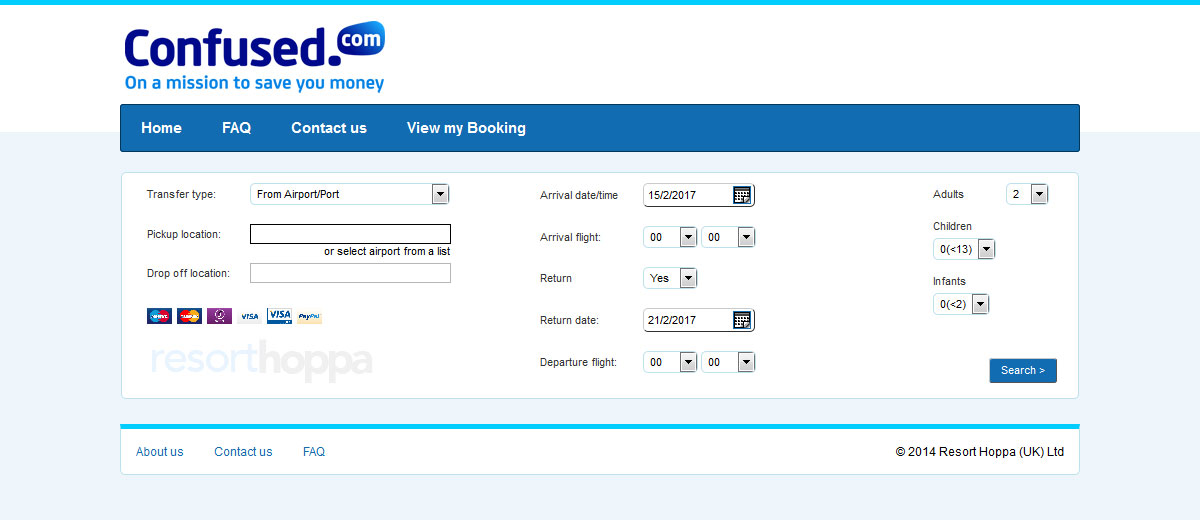Open the Transfer type dropdown
This screenshot has height=520, width=1200.
350,194
